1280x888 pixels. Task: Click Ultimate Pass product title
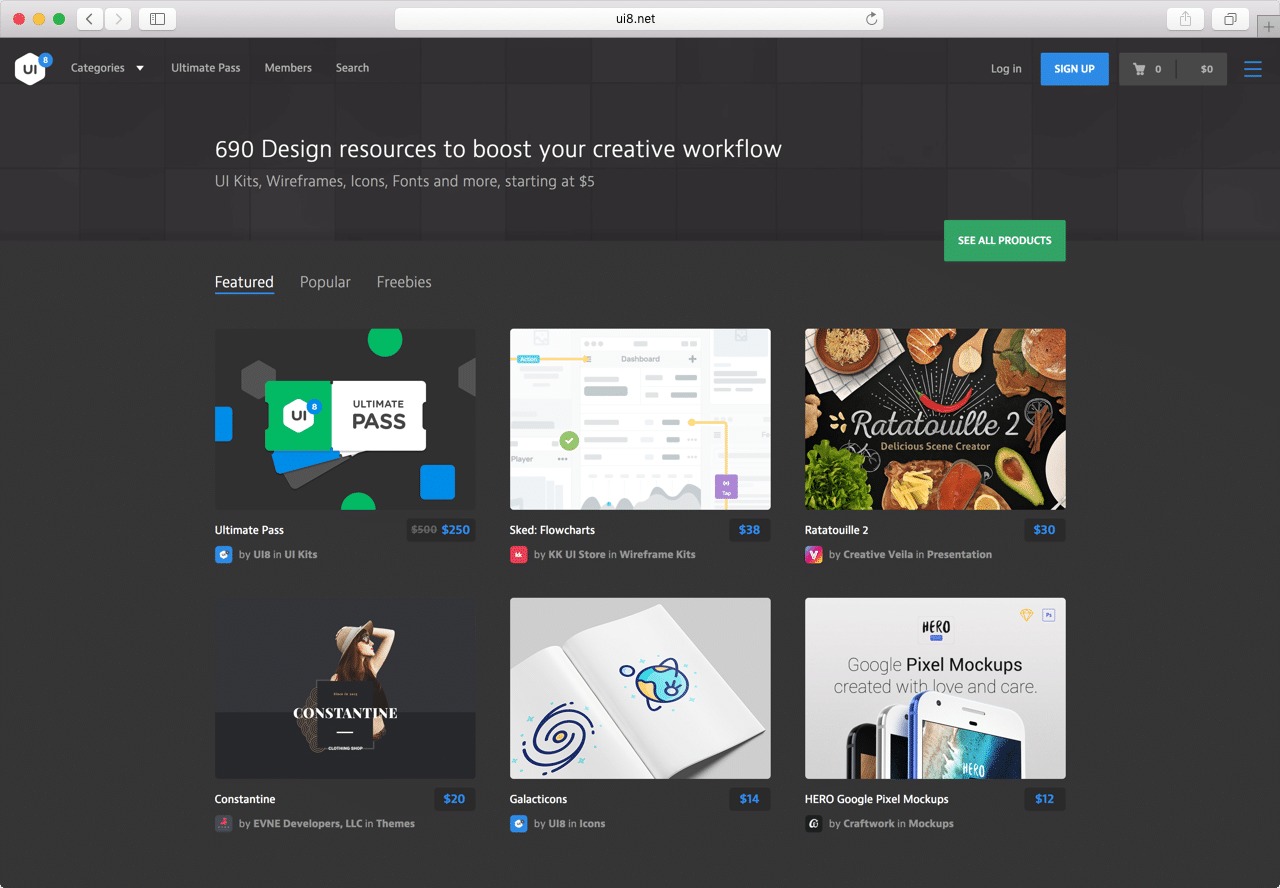point(249,530)
